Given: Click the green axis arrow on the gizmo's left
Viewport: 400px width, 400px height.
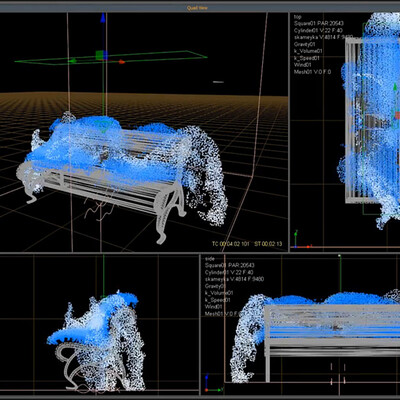Looking at the screenshot, I should pyautogui.click(x=73, y=61).
